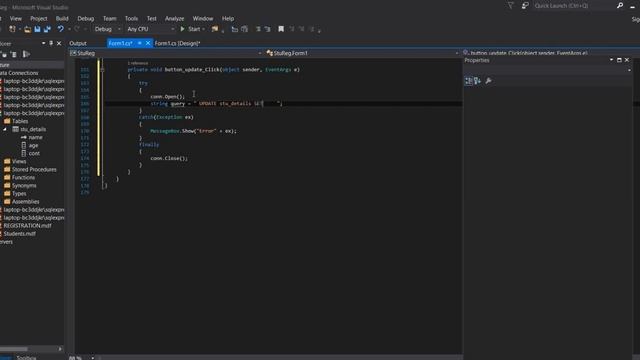
Task: Click the Property Pages wrench icon
Action: pos(488,81)
